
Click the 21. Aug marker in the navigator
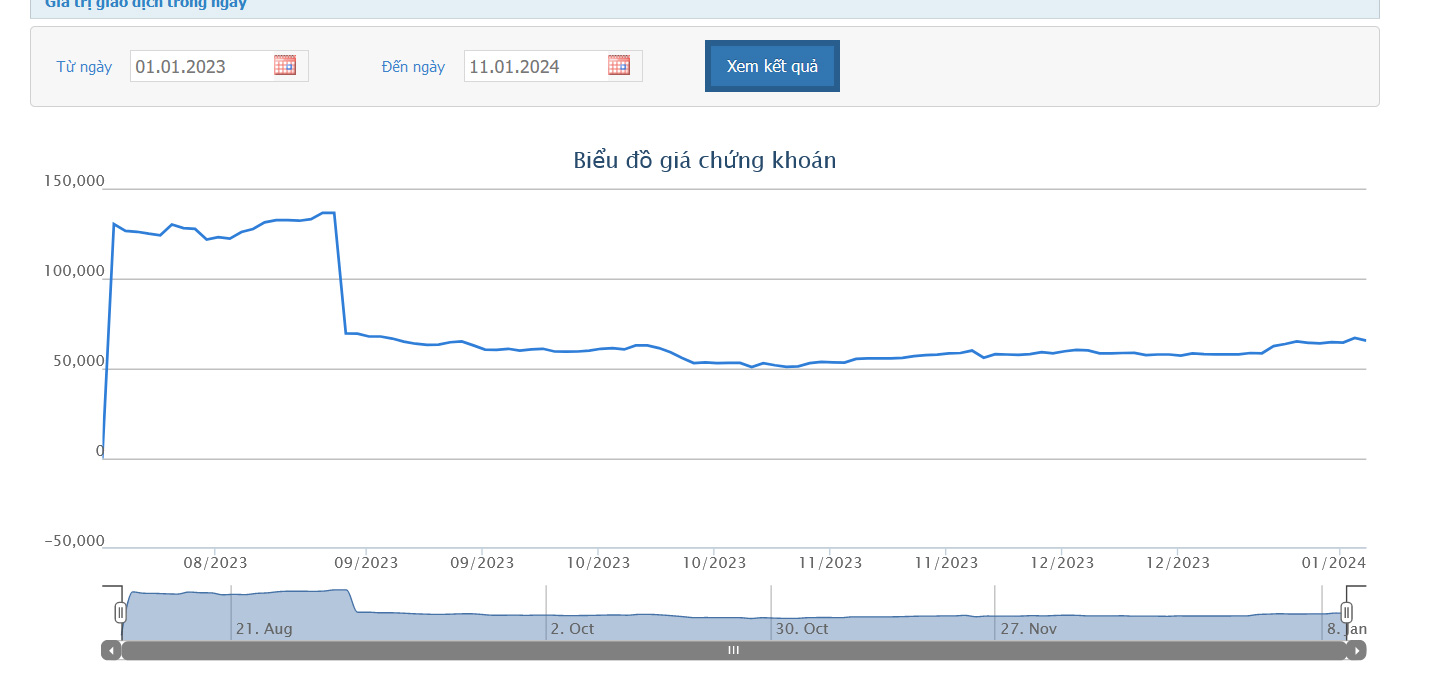click(x=264, y=629)
